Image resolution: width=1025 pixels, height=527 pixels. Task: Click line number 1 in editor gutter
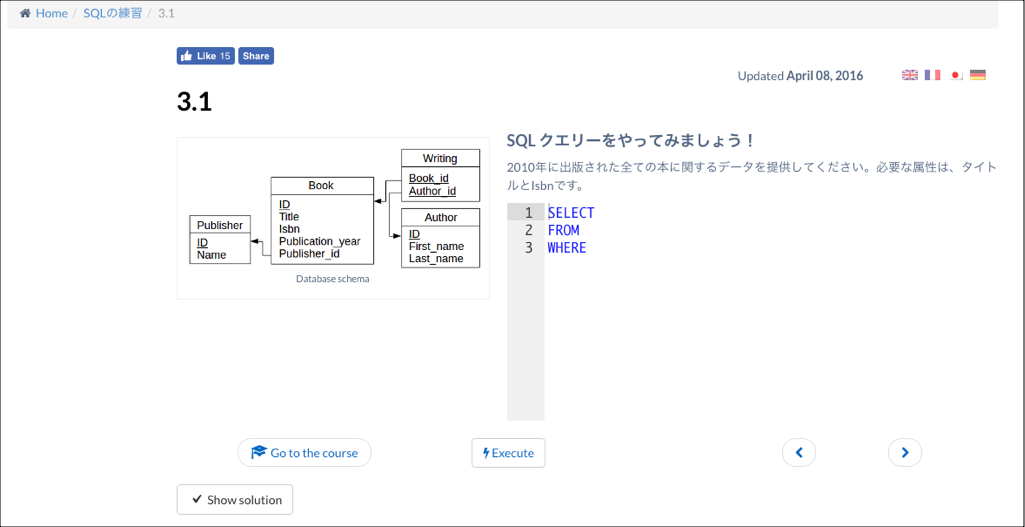click(x=529, y=213)
